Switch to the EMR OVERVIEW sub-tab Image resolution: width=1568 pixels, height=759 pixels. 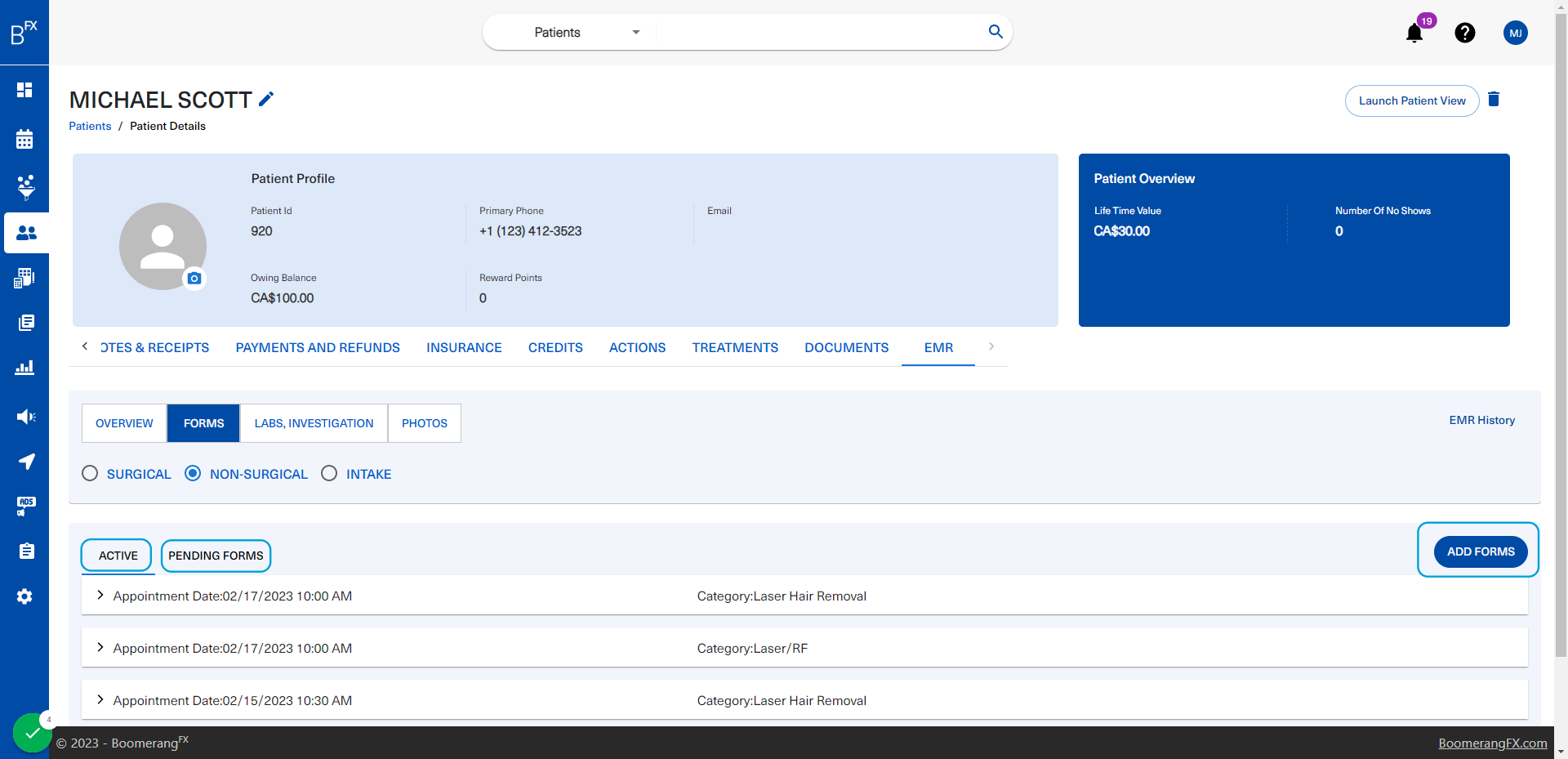pos(124,423)
